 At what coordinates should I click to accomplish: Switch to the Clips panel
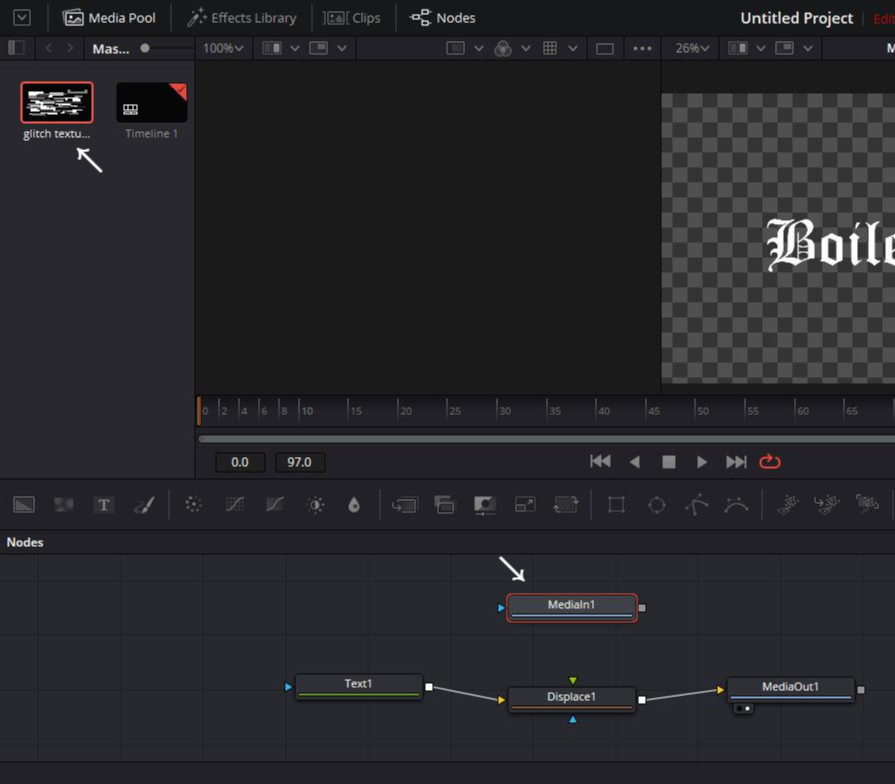point(352,18)
